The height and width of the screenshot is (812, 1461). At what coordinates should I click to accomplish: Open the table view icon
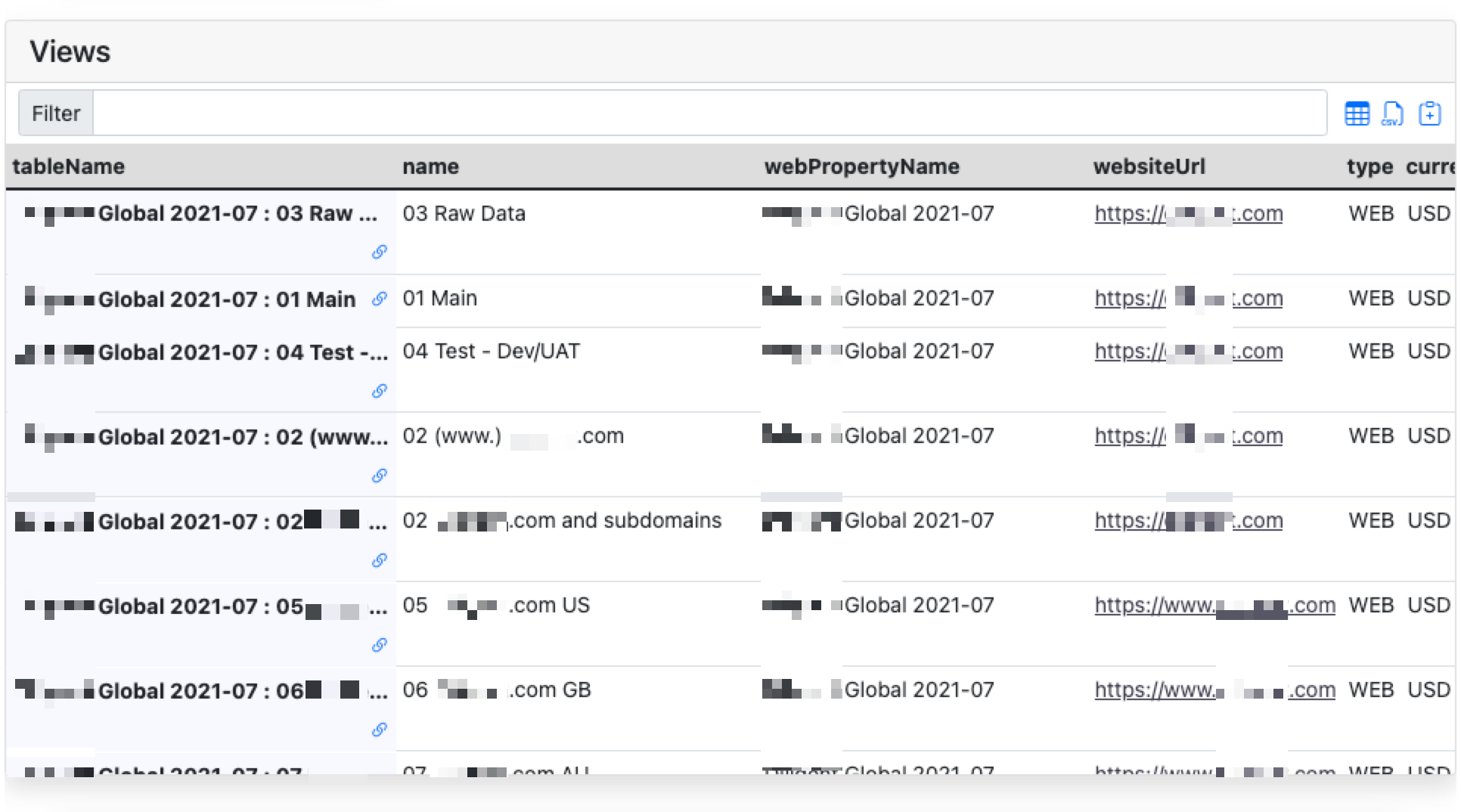[1357, 113]
